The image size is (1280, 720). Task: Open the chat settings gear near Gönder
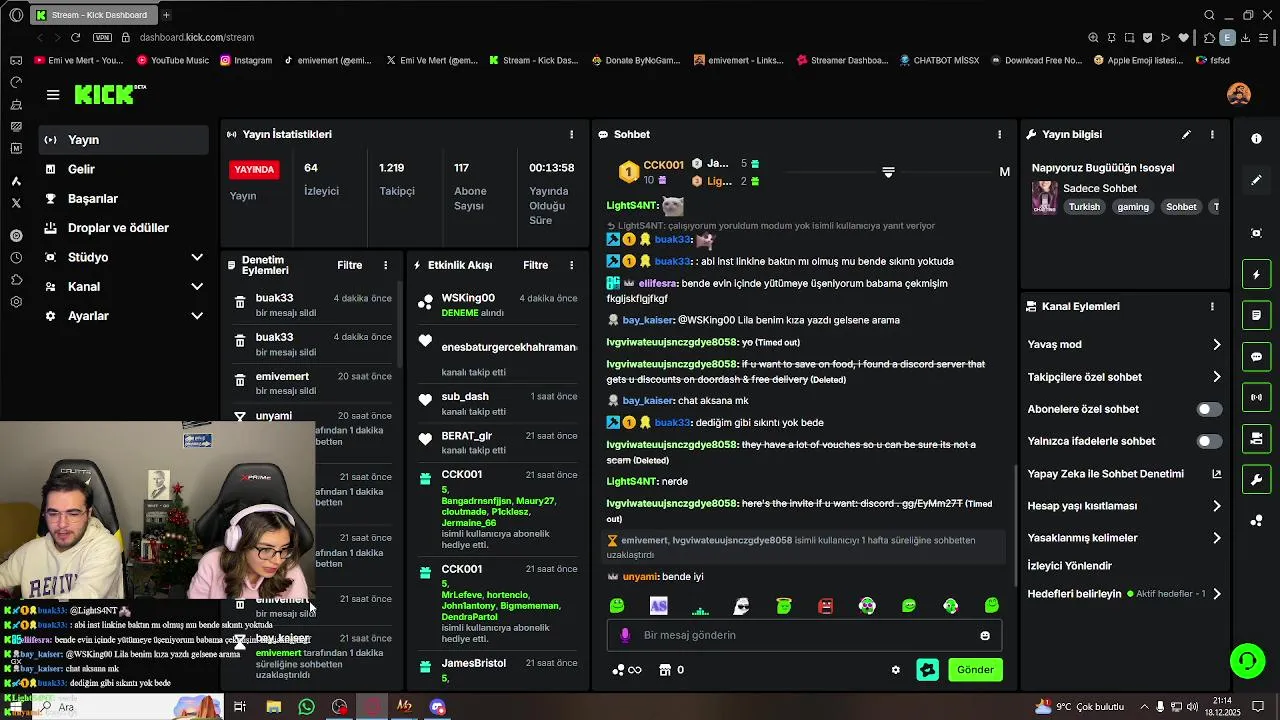896,670
